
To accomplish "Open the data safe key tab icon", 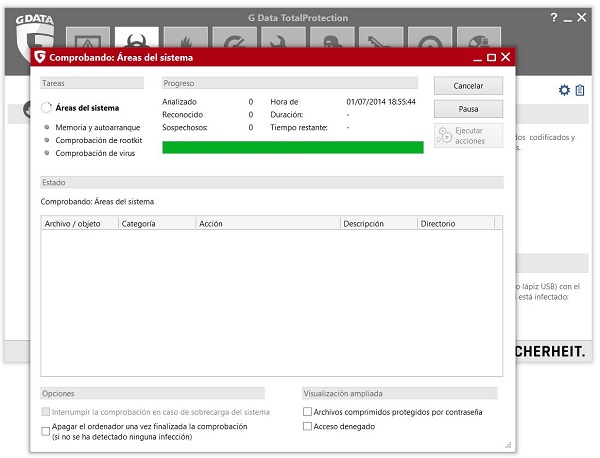I will pyautogui.click(x=381, y=37).
